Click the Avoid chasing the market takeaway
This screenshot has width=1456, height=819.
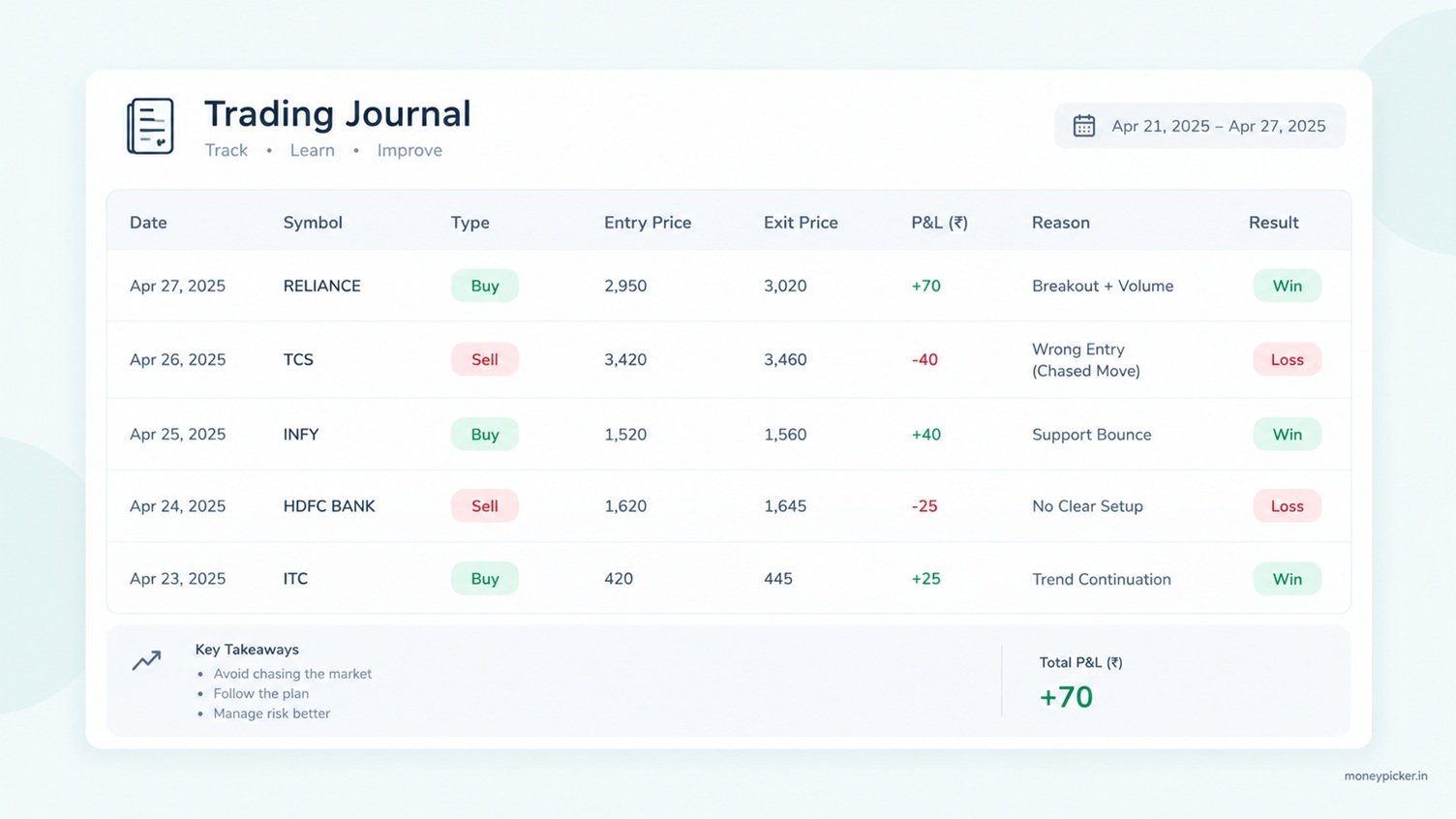292,674
